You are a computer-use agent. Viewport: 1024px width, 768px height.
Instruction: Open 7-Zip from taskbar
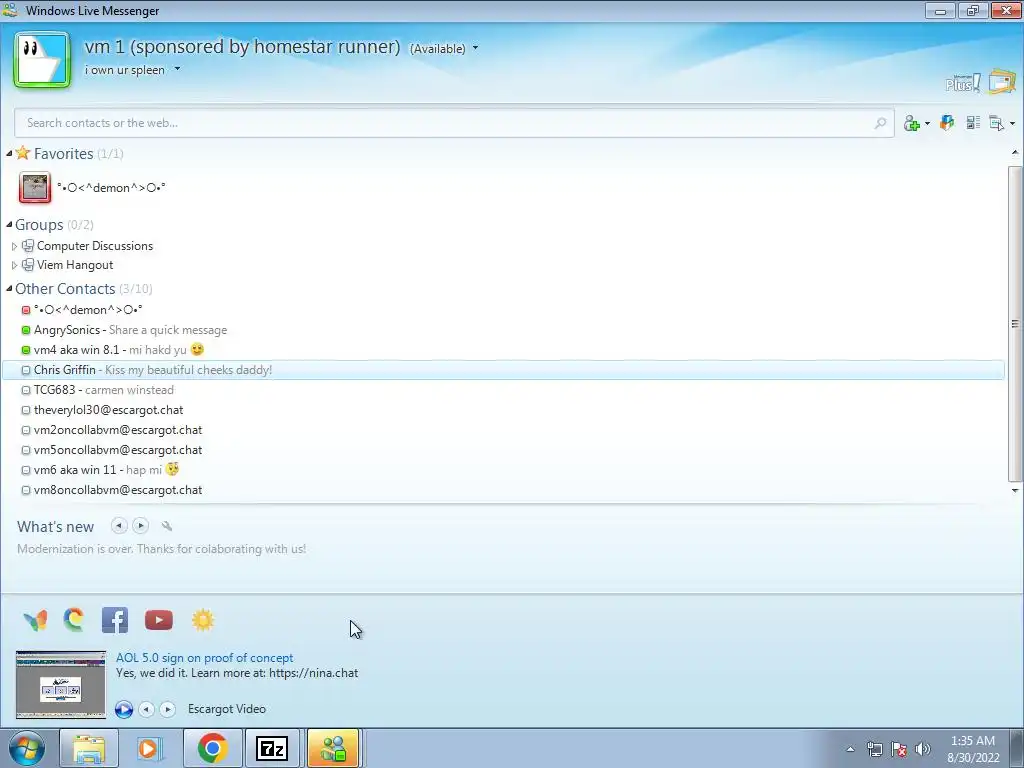[x=272, y=748]
